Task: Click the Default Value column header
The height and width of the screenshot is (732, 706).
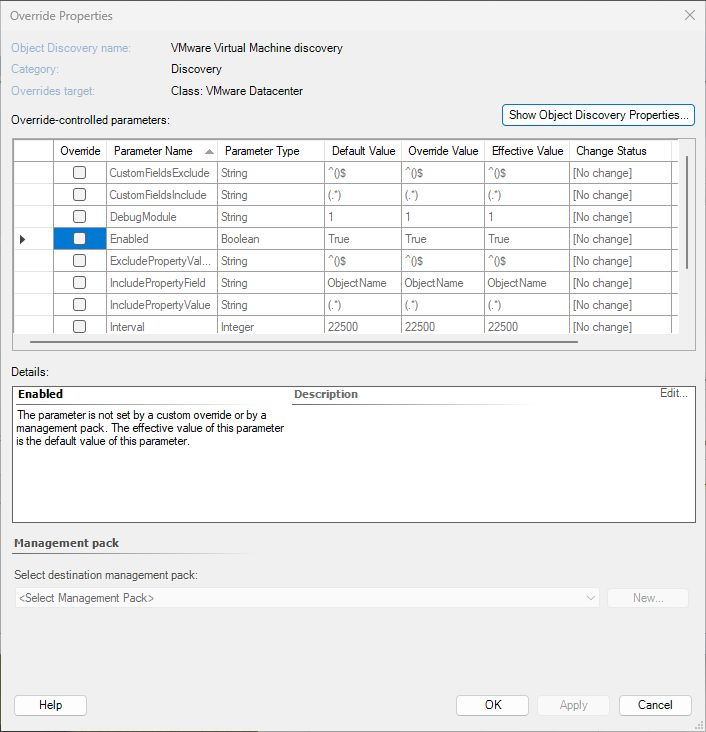Action: tap(363, 151)
